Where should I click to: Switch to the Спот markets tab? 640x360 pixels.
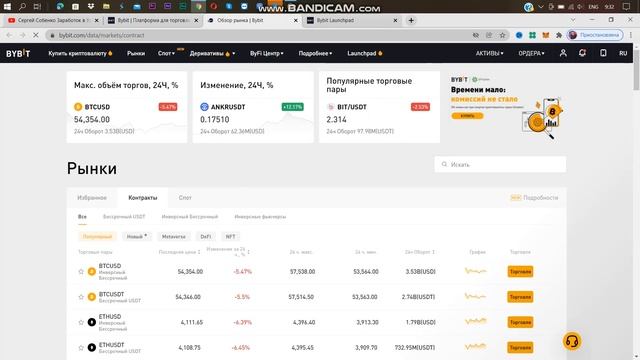(185, 198)
